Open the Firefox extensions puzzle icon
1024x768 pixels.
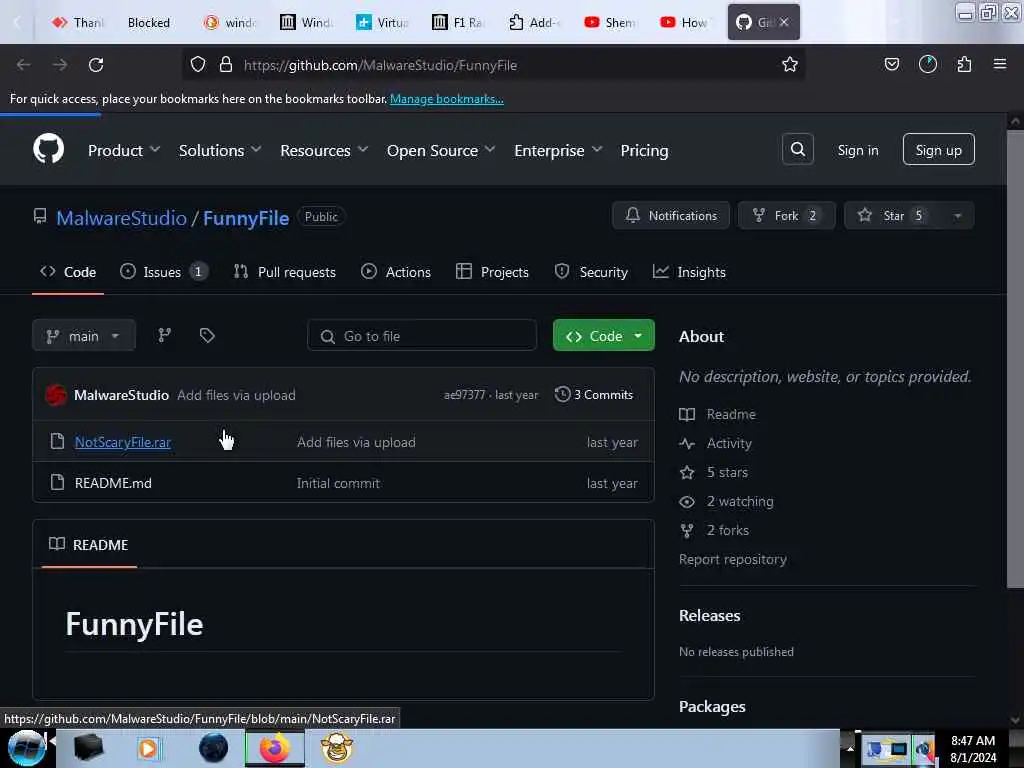pos(964,64)
